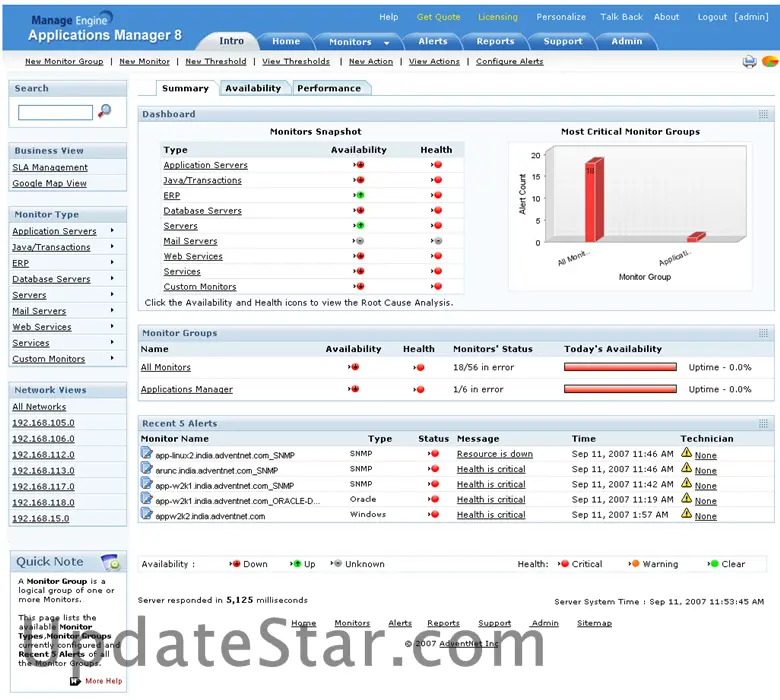Open SLA Management link
Viewport: 780px width, 700px height.
50,167
